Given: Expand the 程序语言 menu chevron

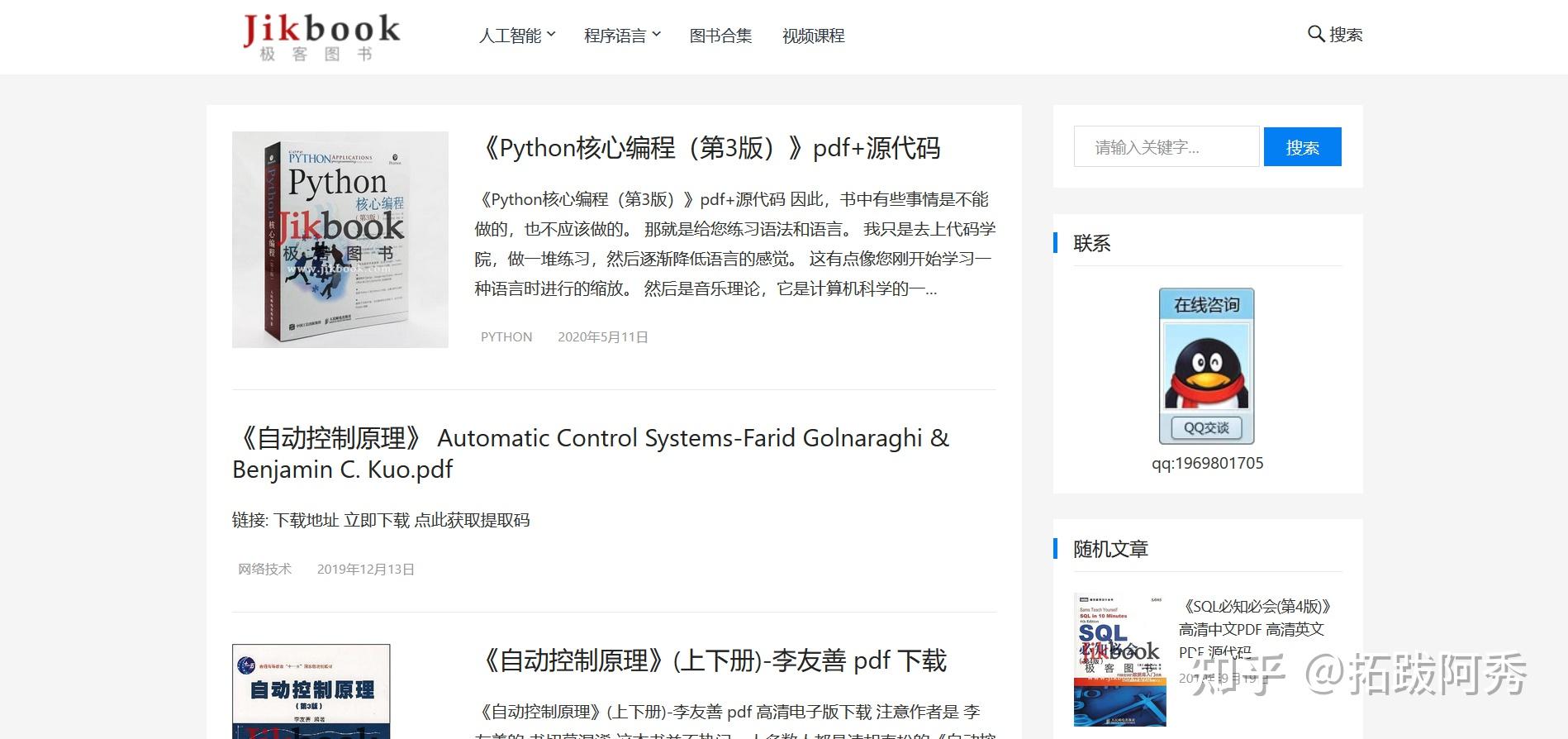Looking at the screenshot, I should (x=656, y=35).
